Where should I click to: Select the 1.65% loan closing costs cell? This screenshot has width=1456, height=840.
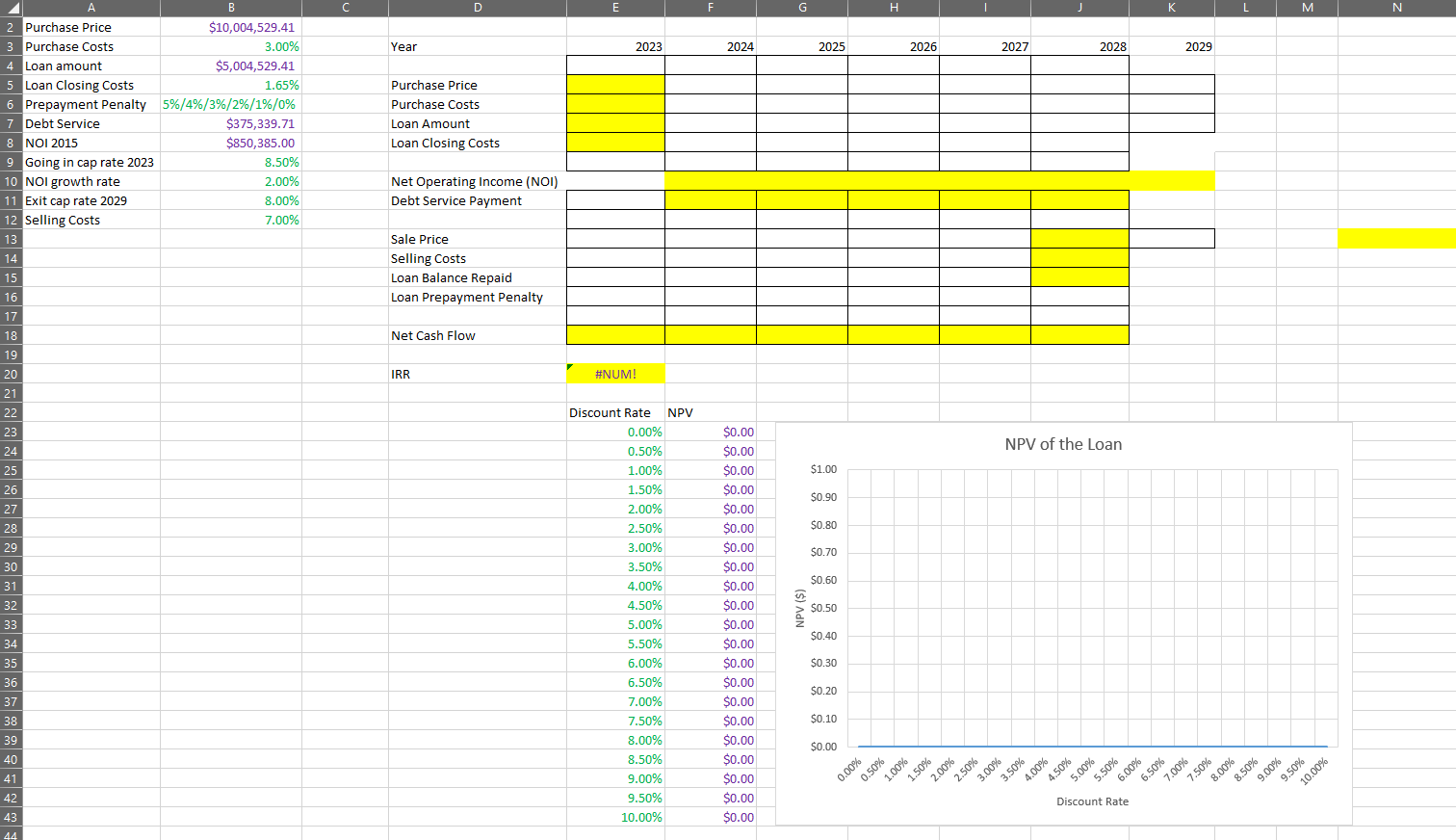point(231,85)
